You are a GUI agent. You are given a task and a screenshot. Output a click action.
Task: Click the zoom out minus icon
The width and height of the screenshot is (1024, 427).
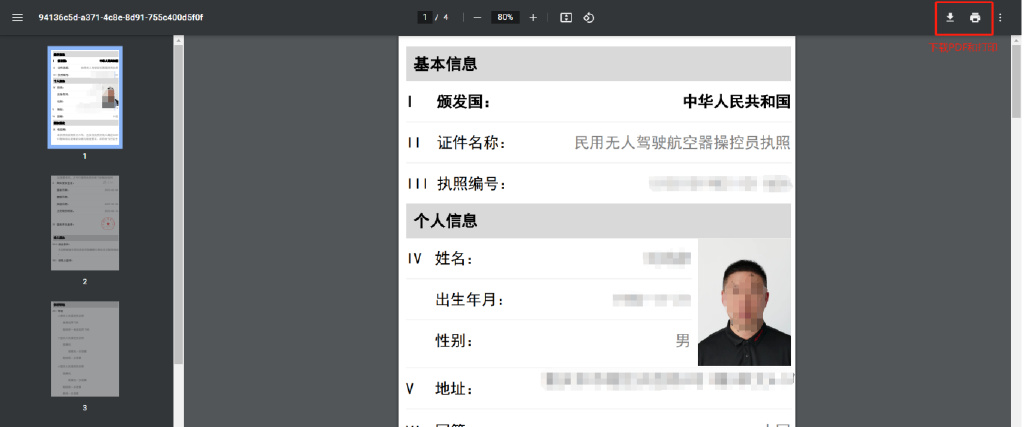(x=477, y=18)
